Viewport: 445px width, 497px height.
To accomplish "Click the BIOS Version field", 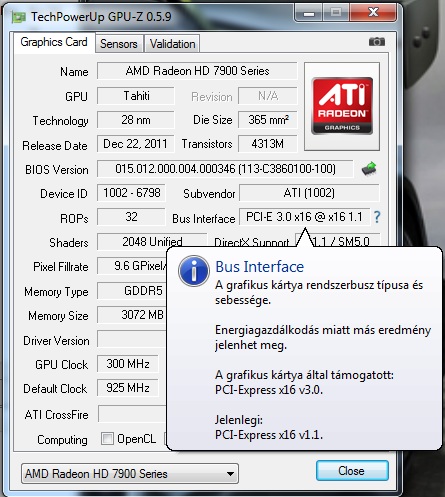I will [x=225, y=169].
